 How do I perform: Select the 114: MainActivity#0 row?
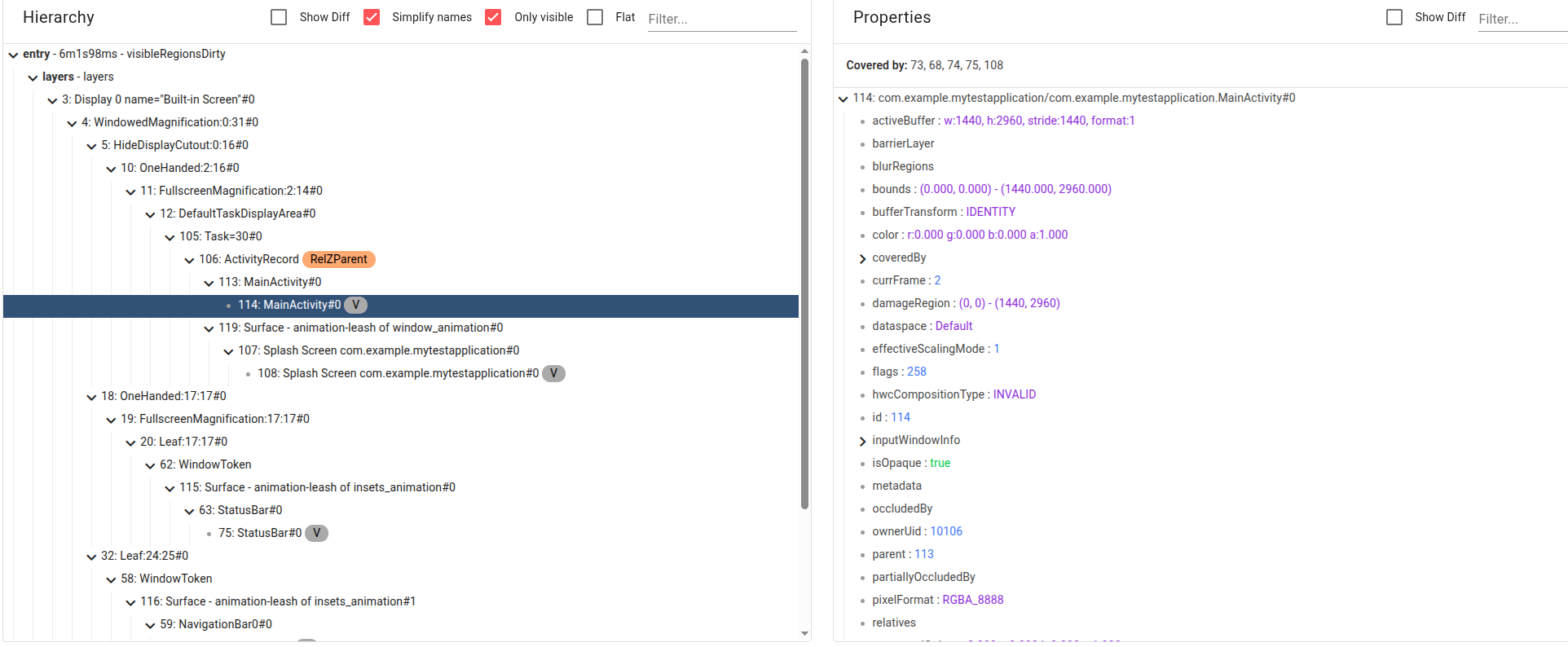[401, 305]
